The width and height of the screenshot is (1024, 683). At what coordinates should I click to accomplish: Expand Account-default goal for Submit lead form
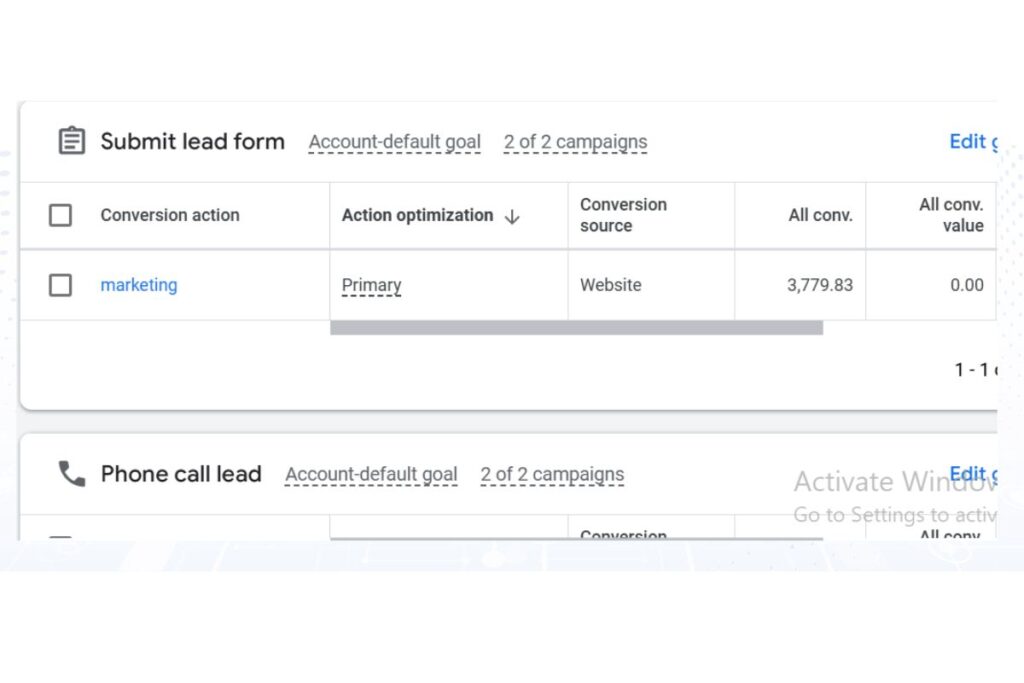pos(394,142)
